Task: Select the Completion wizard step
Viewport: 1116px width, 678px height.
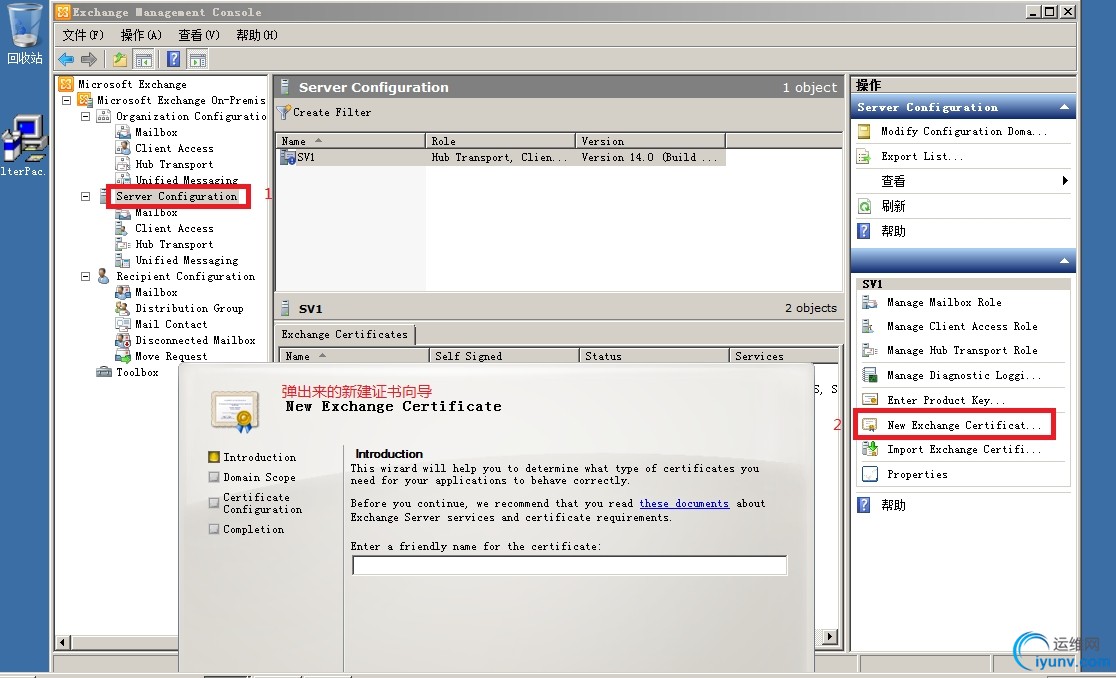Action: coord(246,529)
